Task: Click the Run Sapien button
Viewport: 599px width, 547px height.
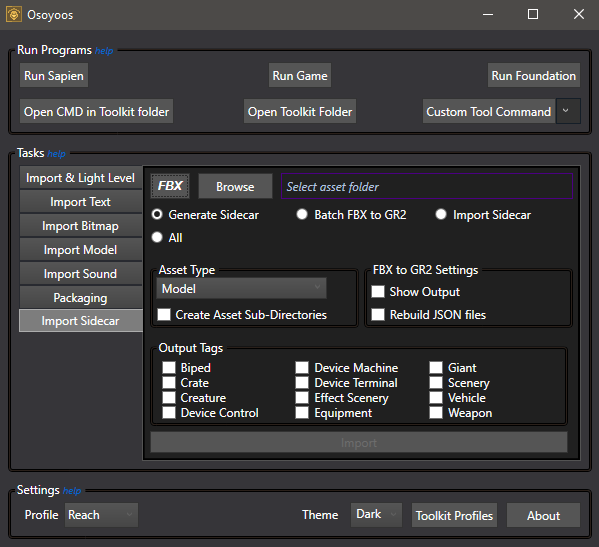Action: tap(54, 76)
